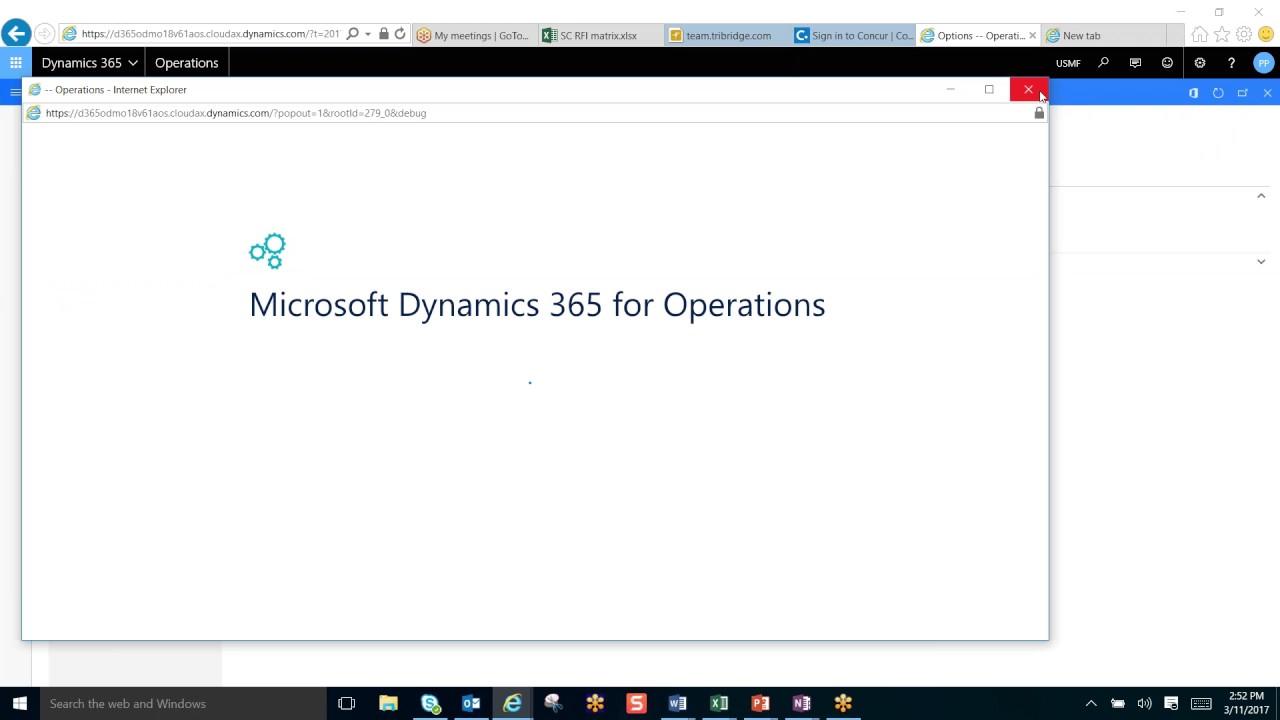Viewport: 1280px width, 720px height.
Task: Open the browser tools gear icon
Action: click(1243, 35)
